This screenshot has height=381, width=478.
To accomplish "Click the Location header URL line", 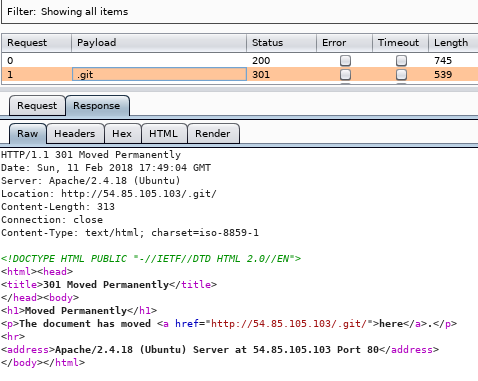I will [109, 194].
